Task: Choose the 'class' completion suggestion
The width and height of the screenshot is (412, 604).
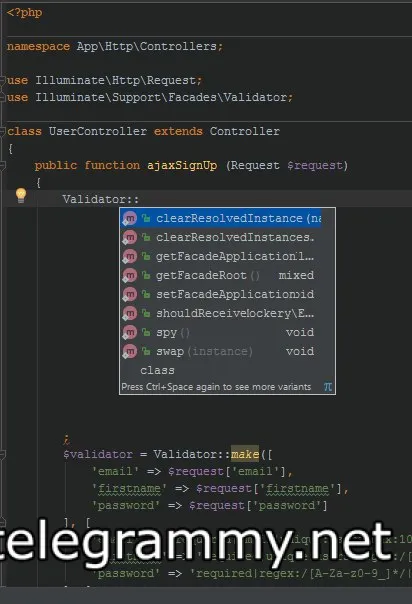Action: coord(227,370)
